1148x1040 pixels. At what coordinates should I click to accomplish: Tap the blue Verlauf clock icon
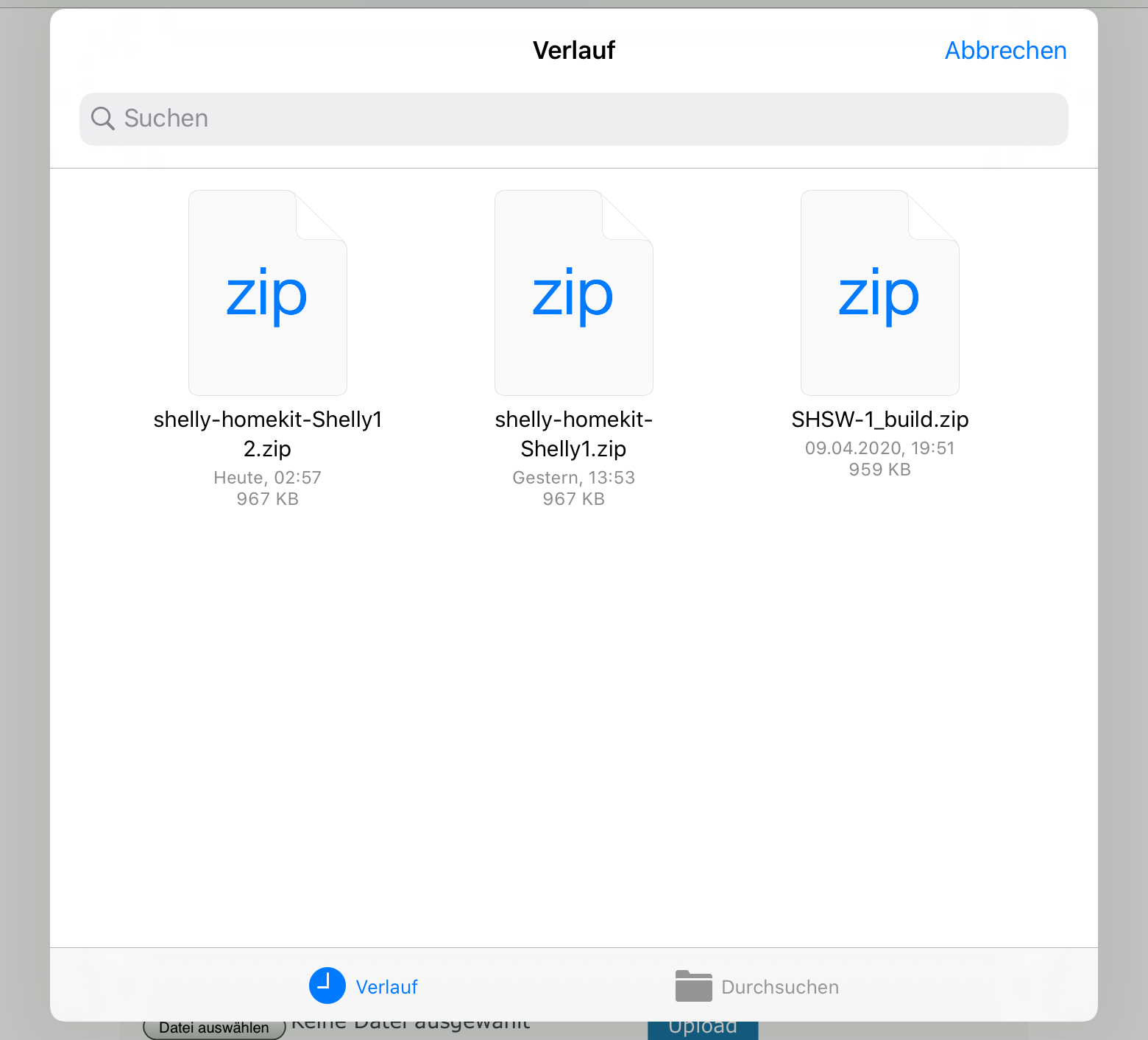pos(327,986)
